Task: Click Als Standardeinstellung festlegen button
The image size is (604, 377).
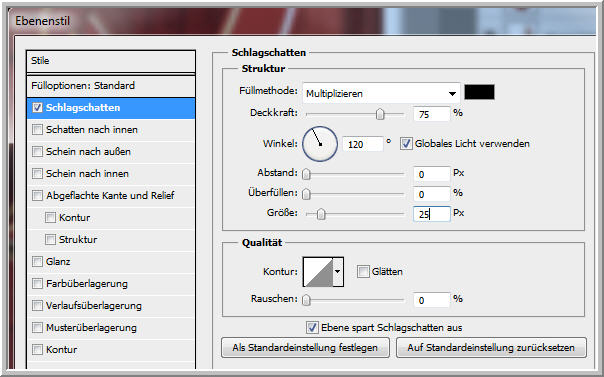Action: pyautogui.click(x=305, y=348)
